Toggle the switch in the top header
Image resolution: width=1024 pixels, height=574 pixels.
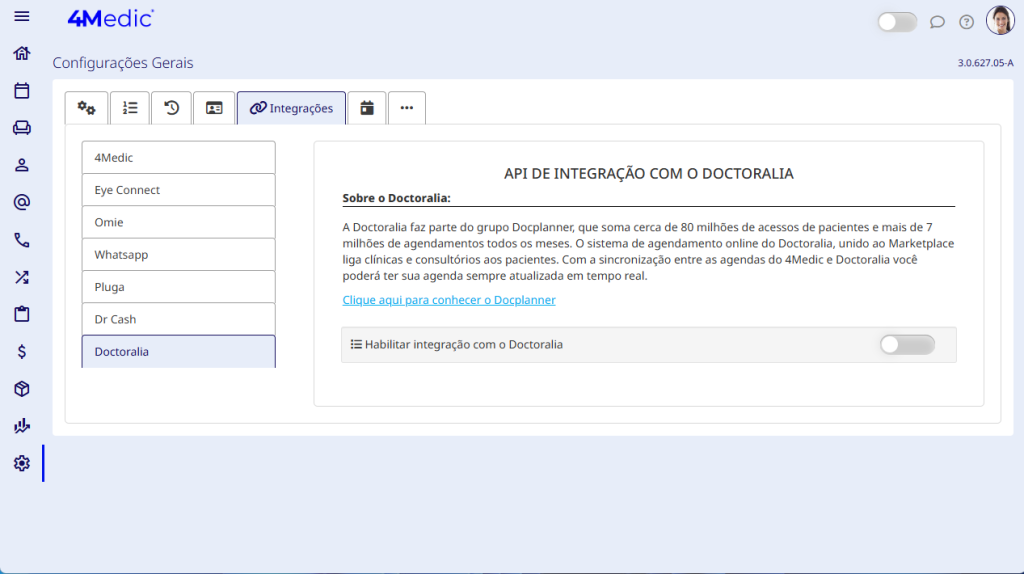click(897, 22)
